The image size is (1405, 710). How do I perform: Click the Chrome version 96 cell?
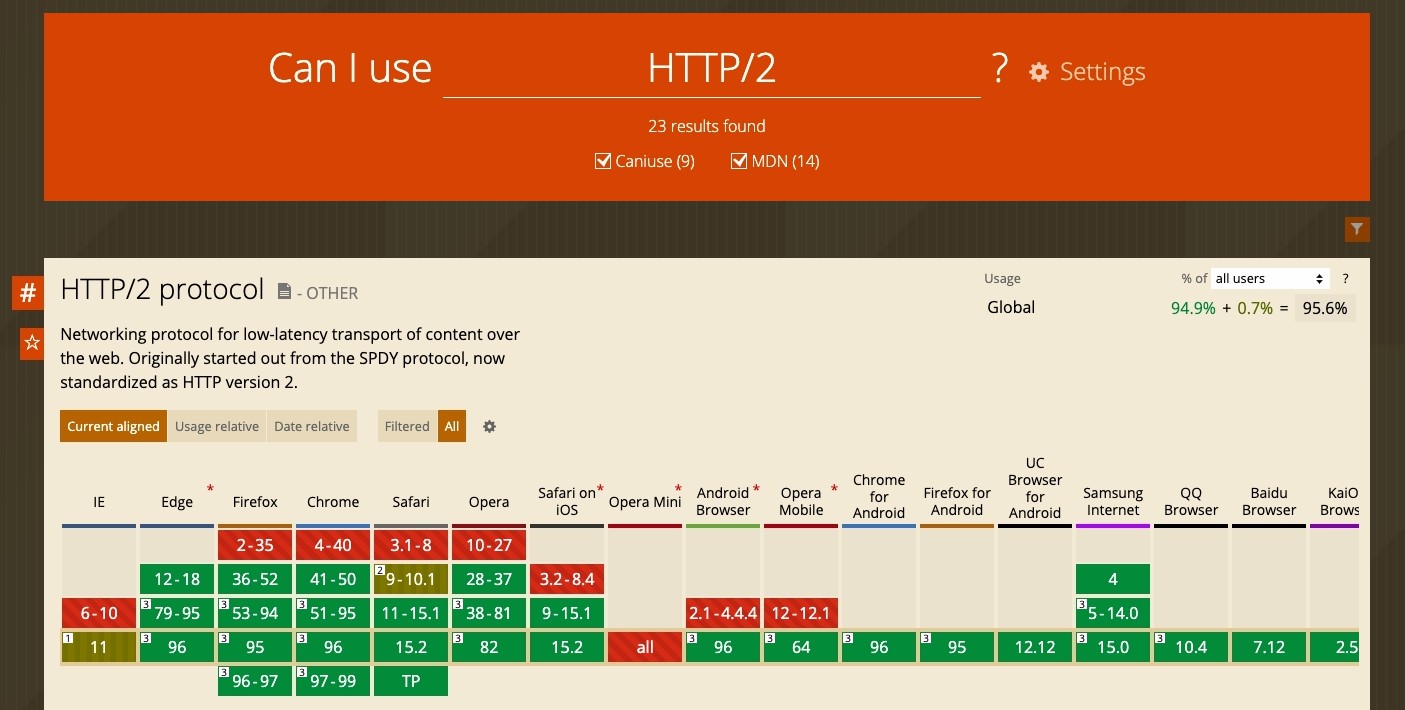333,647
